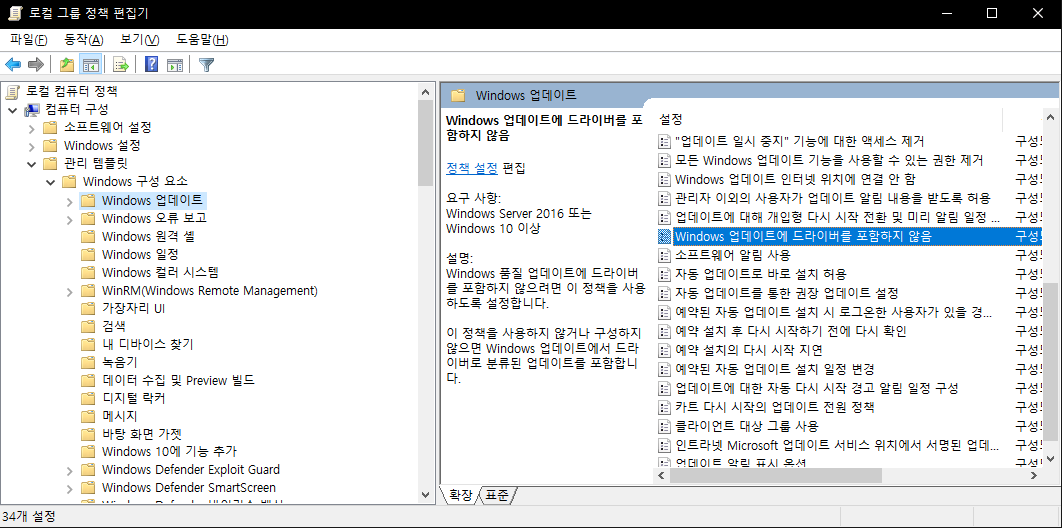Switch to the 확장 tab

click(x=461, y=496)
